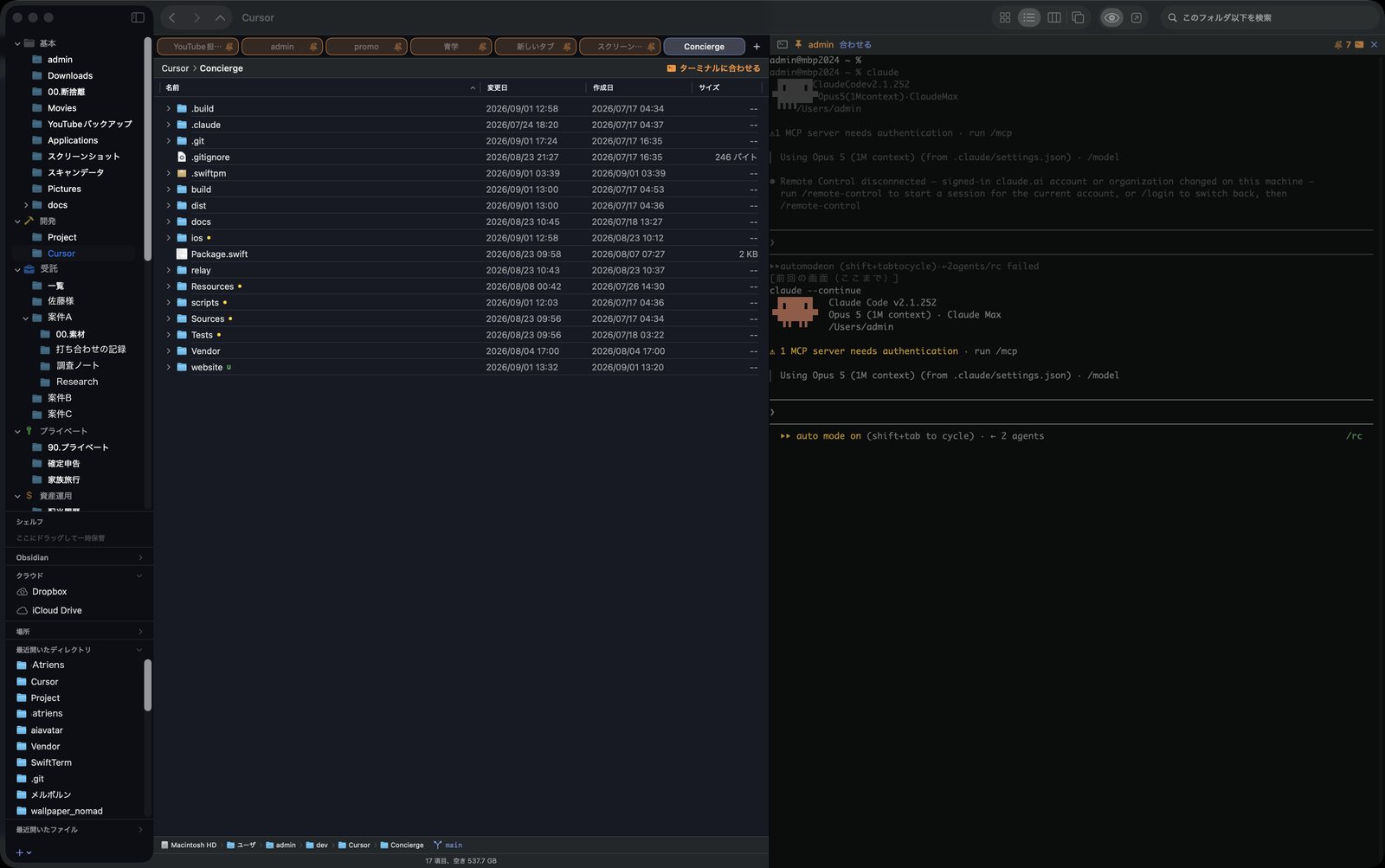
Task: Click the terminal bell notifications icon
Action: click(x=1338, y=45)
